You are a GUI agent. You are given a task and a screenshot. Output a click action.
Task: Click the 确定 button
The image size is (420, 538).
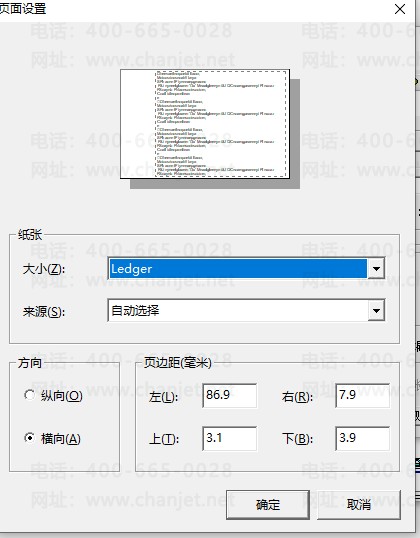coord(268,504)
